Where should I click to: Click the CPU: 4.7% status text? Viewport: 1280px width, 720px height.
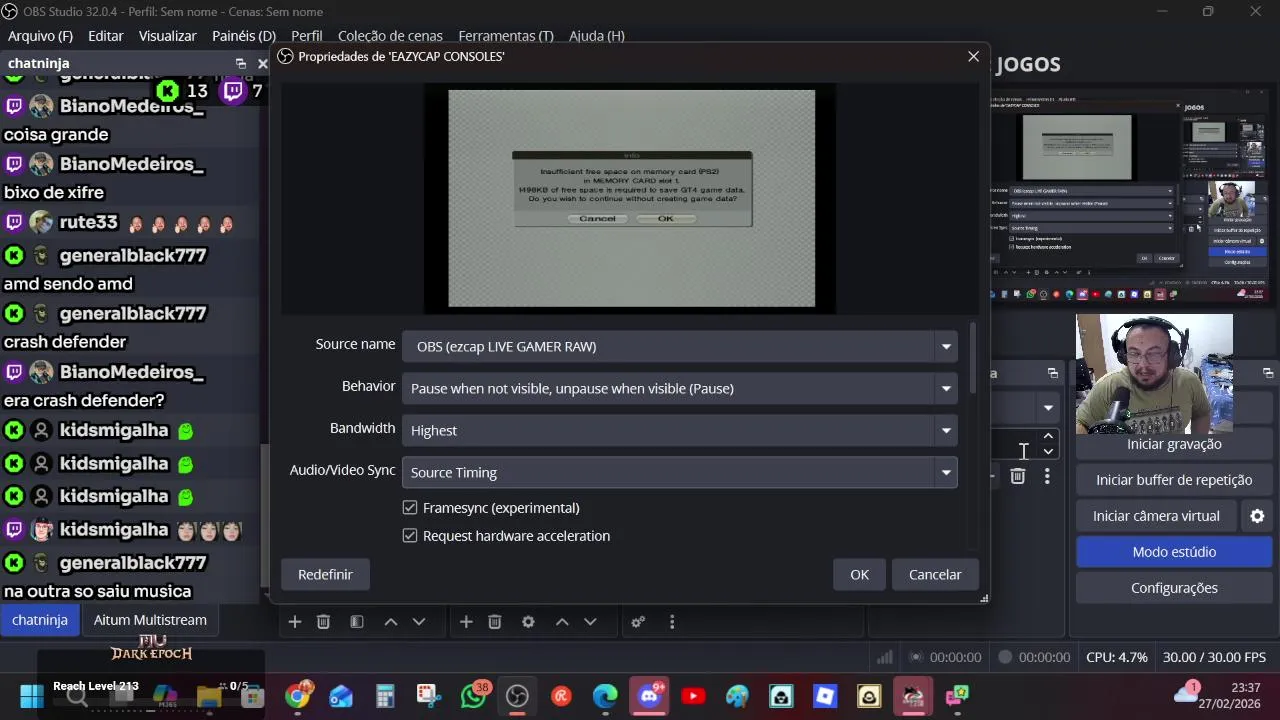[x=1117, y=657]
